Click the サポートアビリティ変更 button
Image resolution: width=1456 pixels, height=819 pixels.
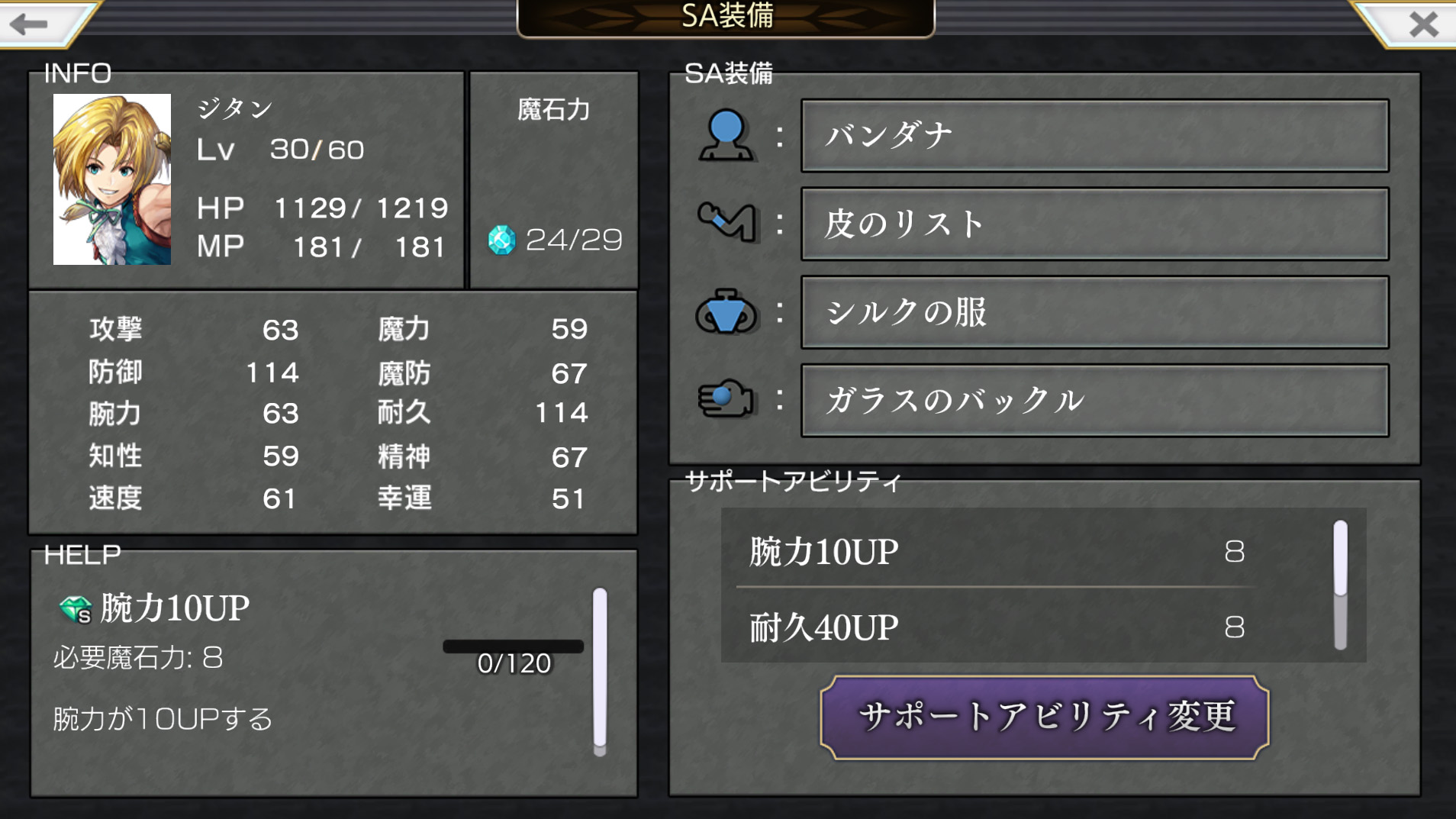pyautogui.click(x=1044, y=717)
